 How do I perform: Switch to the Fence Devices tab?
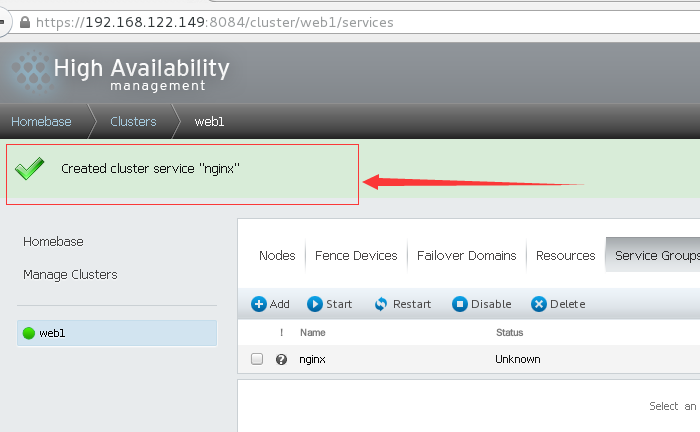pos(356,255)
